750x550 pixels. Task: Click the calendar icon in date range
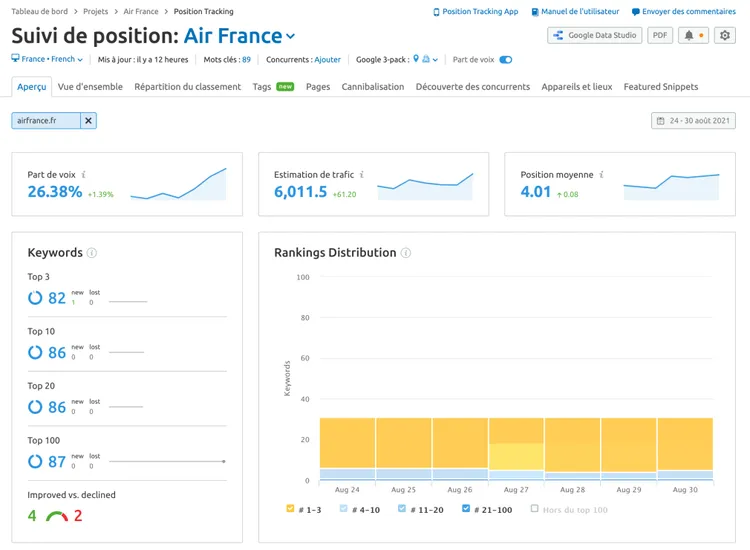(661, 121)
